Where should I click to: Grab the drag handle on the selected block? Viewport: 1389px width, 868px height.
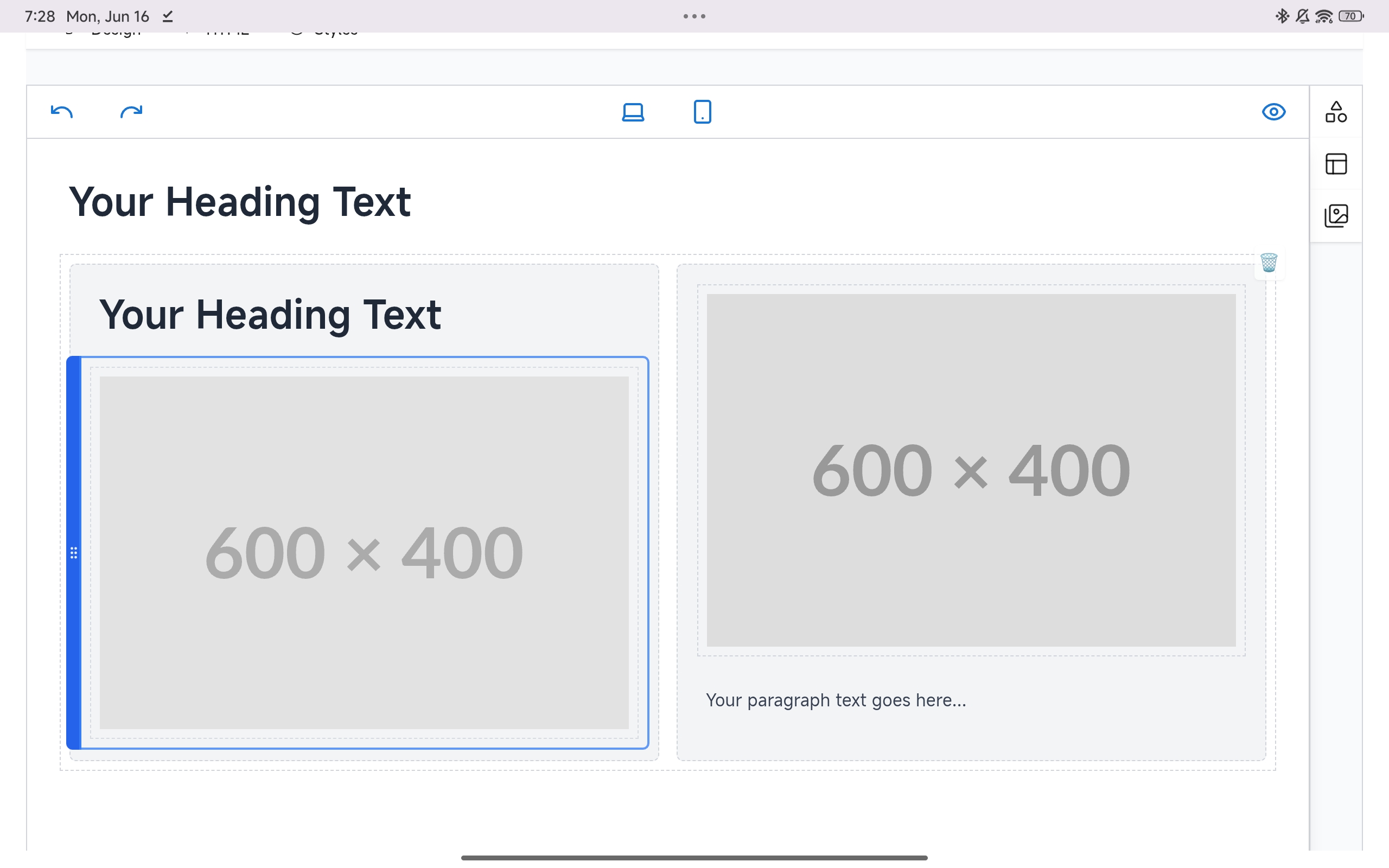pos(73,553)
